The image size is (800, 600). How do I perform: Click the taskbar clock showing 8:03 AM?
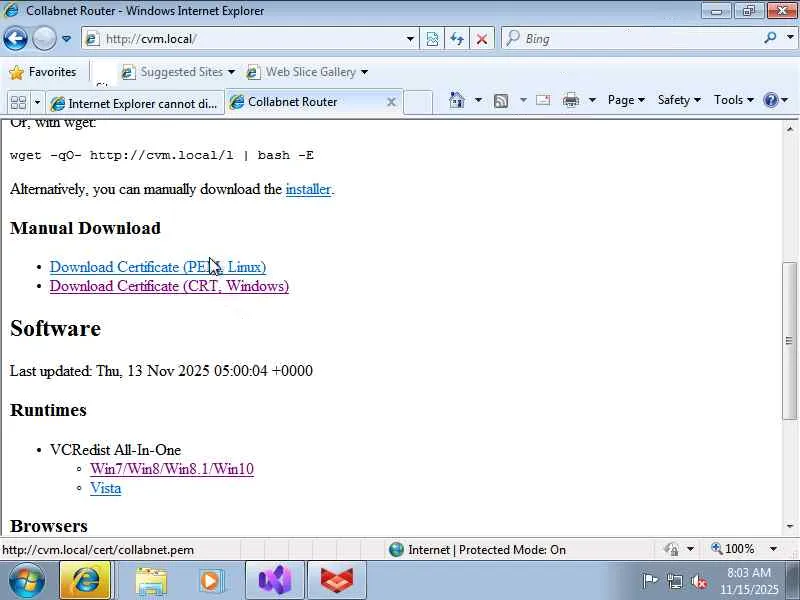749,581
